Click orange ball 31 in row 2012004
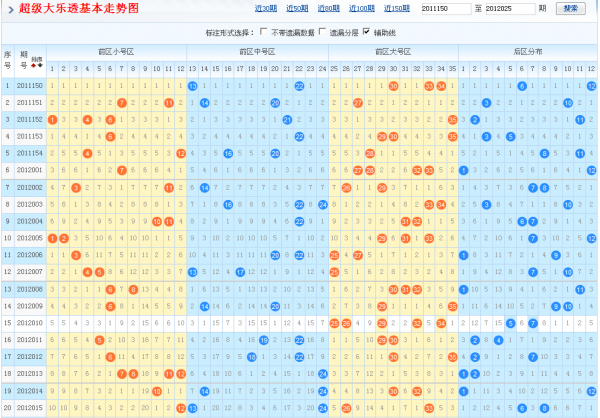The width and height of the screenshot is (600, 418). click(x=405, y=222)
